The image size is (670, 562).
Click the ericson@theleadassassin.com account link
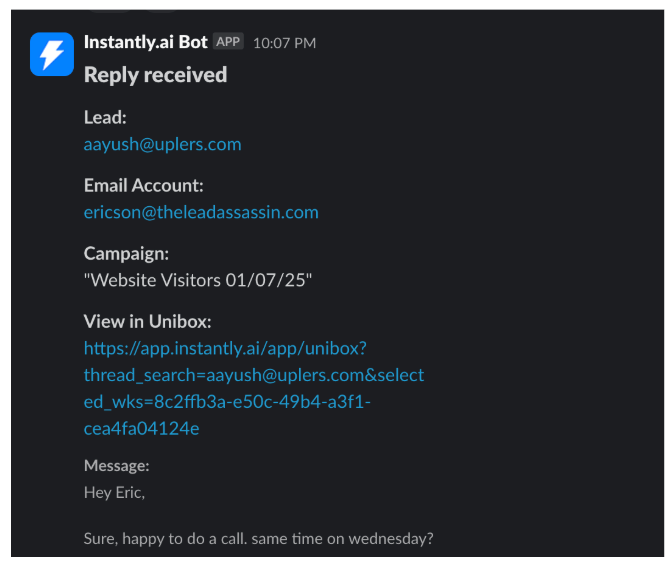pyautogui.click(x=201, y=212)
